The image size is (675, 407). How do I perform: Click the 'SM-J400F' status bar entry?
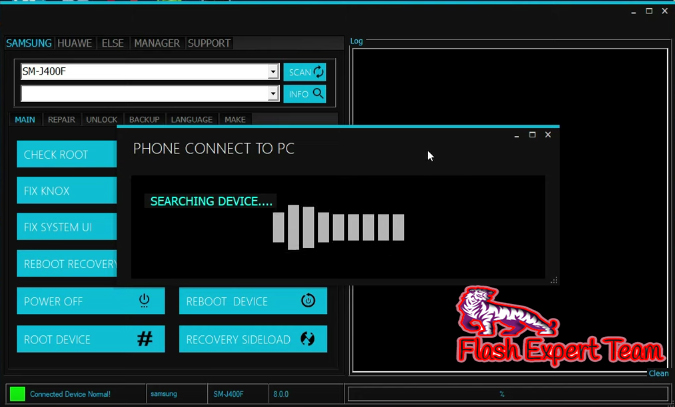tap(228, 394)
